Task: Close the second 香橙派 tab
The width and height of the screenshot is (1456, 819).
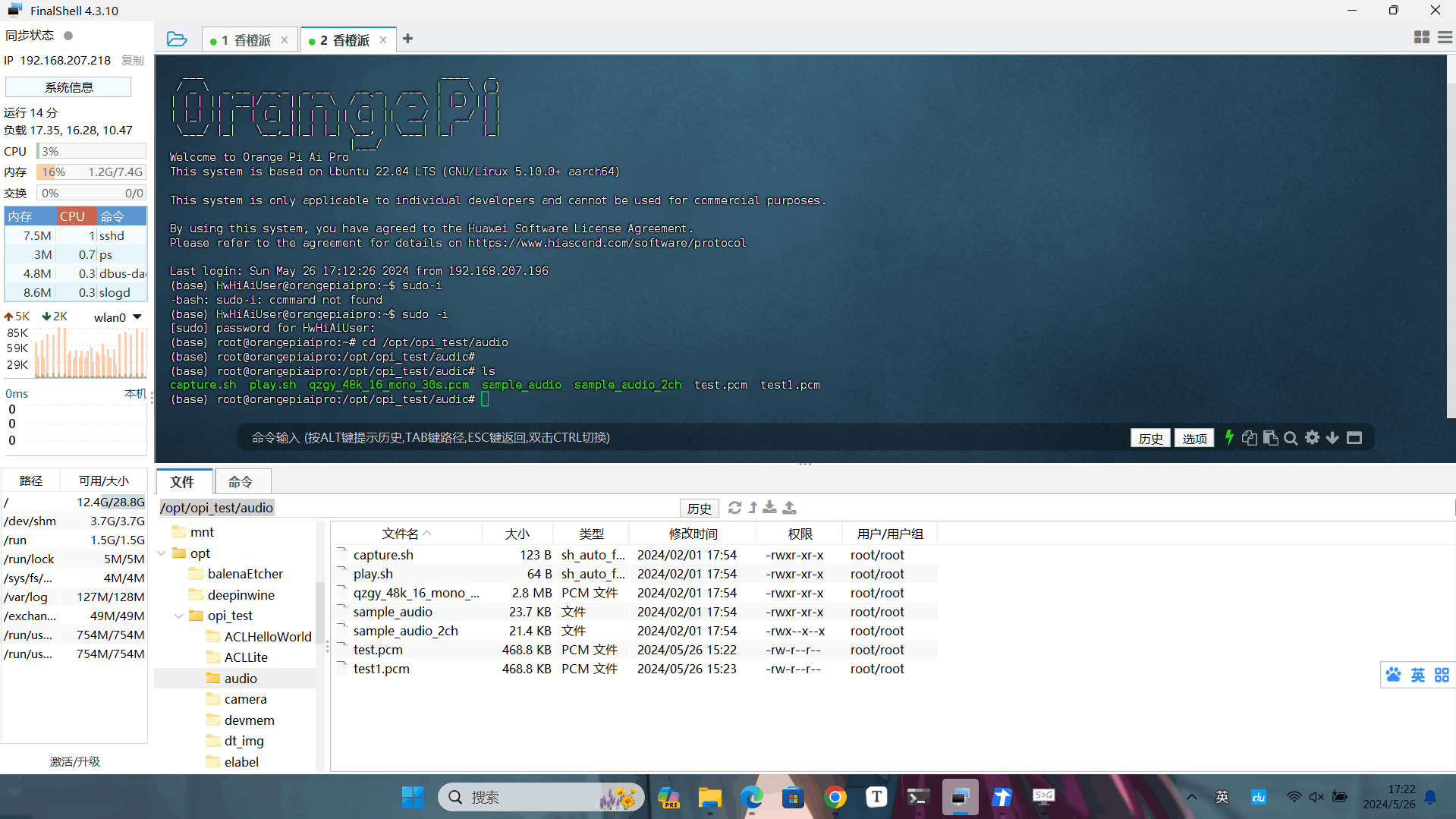Action: click(383, 40)
